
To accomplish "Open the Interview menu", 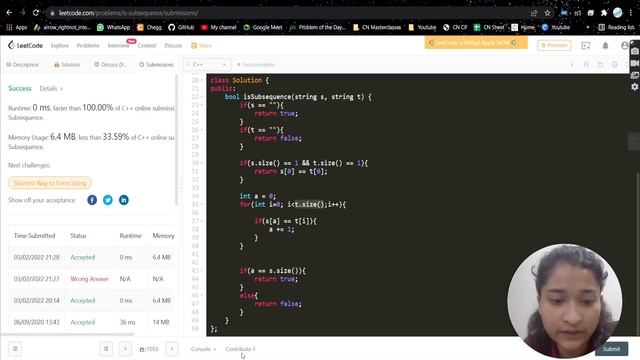I will [x=119, y=45].
